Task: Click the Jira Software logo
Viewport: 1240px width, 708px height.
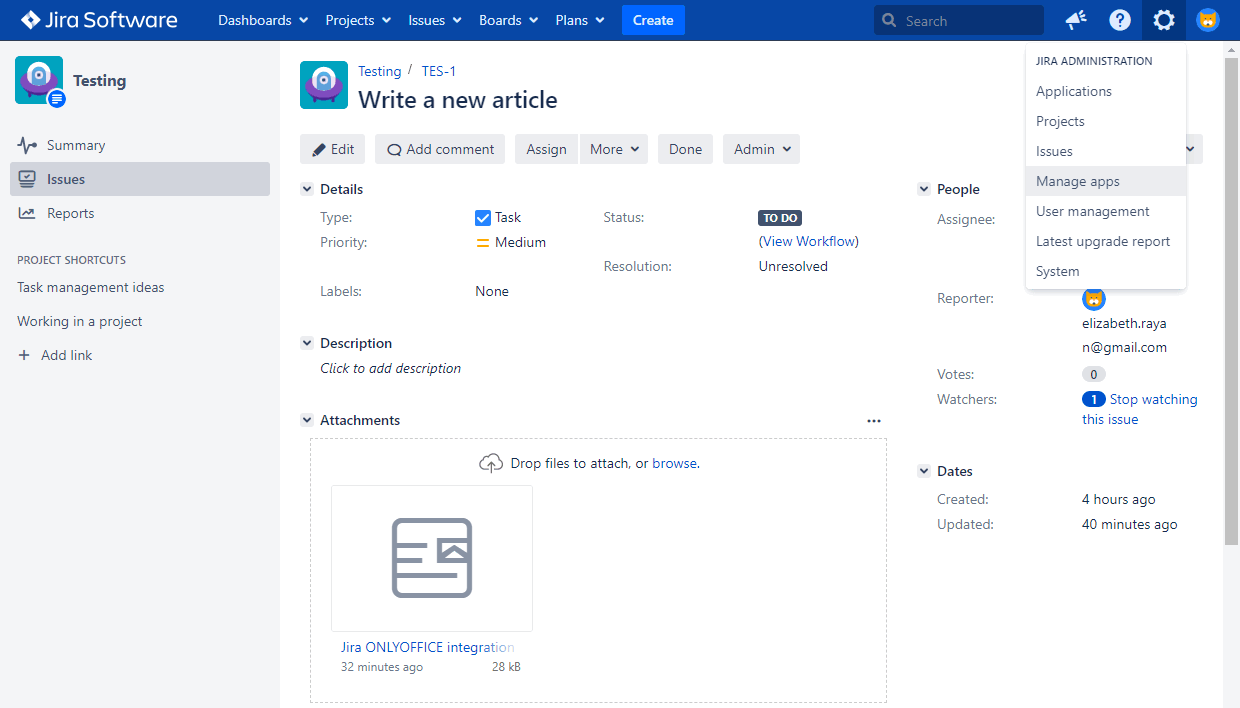Action: [99, 20]
